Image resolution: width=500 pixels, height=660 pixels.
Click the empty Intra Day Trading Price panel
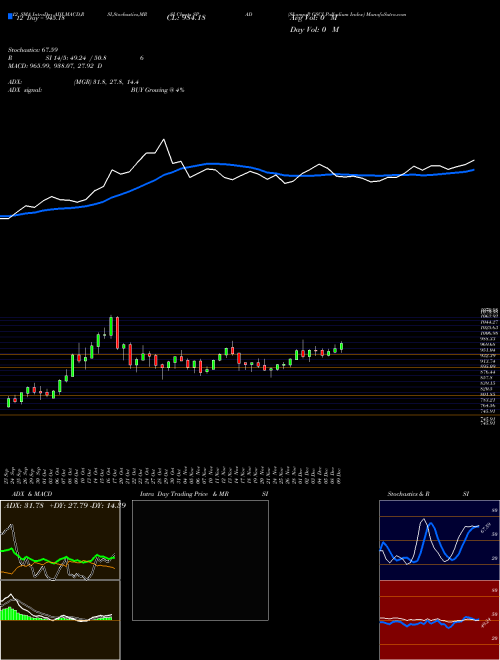pyautogui.click(x=200, y=560)
